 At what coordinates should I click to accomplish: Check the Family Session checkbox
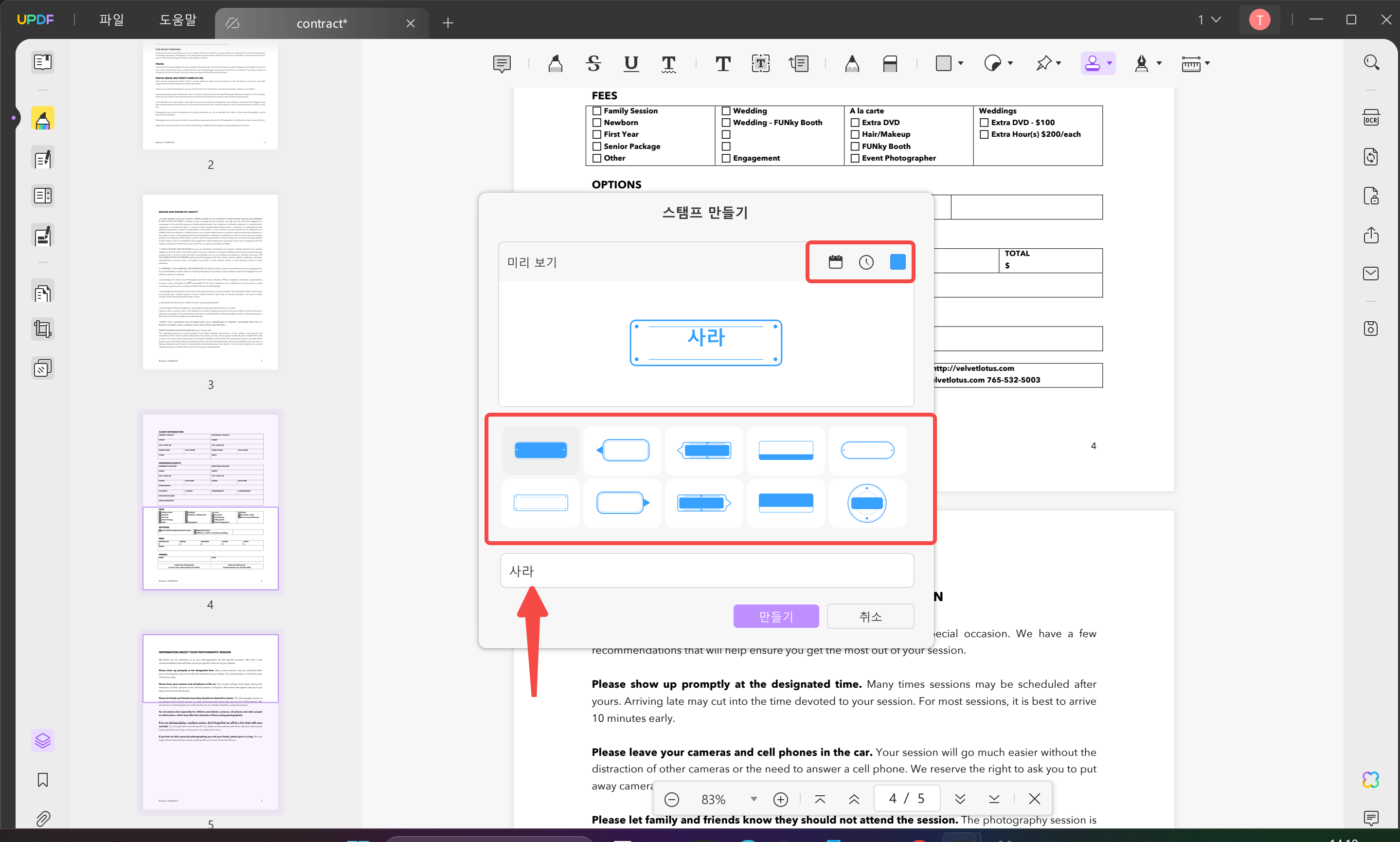tap(596, 110)
